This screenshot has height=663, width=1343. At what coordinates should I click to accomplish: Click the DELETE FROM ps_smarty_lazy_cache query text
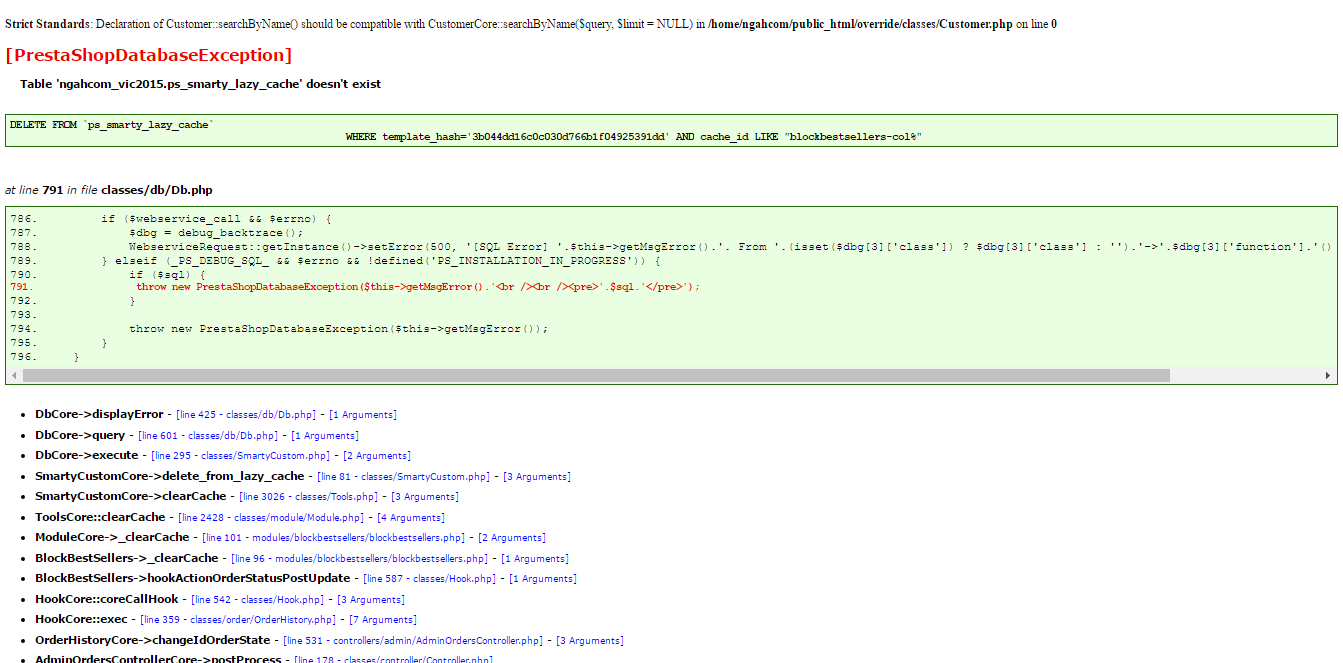tap(112, 125)
